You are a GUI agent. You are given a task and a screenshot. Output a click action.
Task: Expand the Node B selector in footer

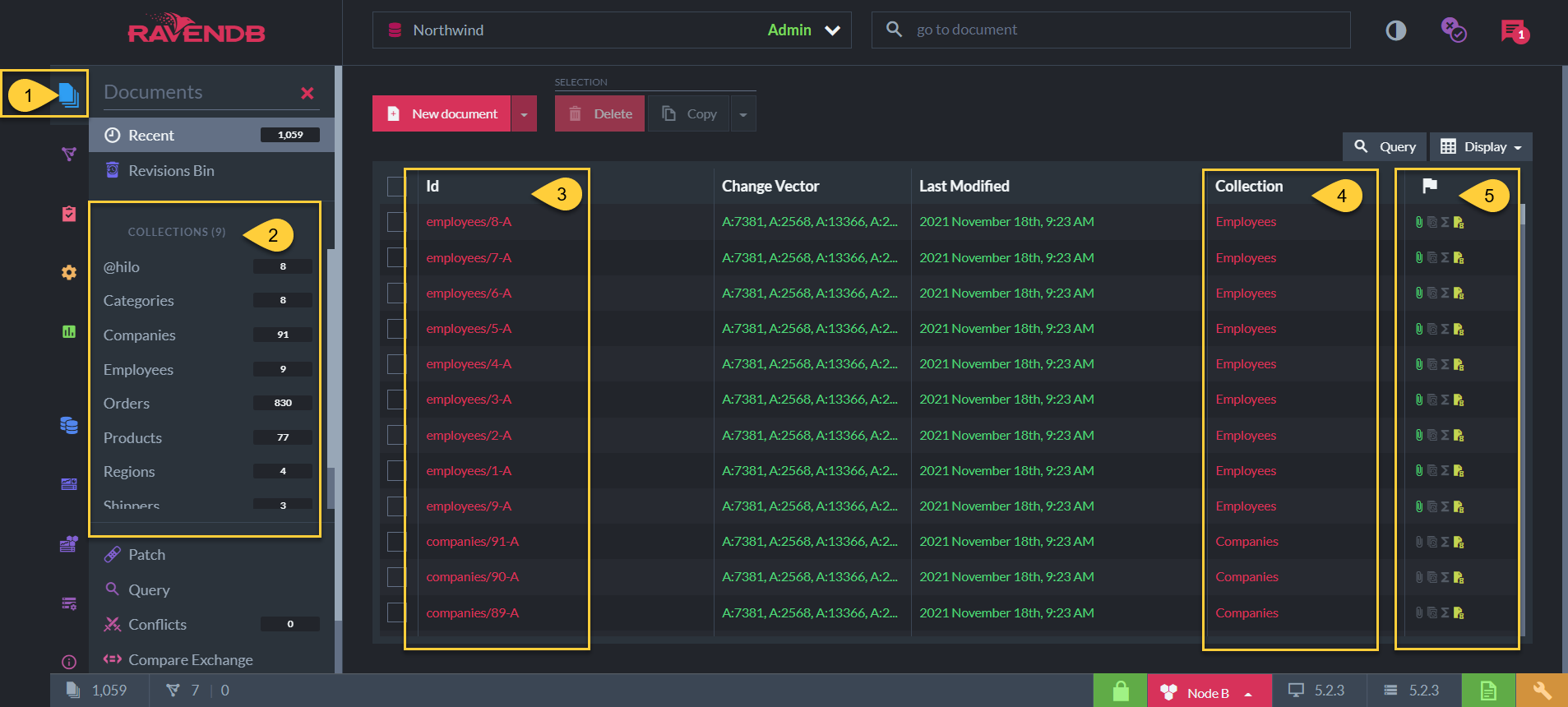click(x=1210, y=692)
